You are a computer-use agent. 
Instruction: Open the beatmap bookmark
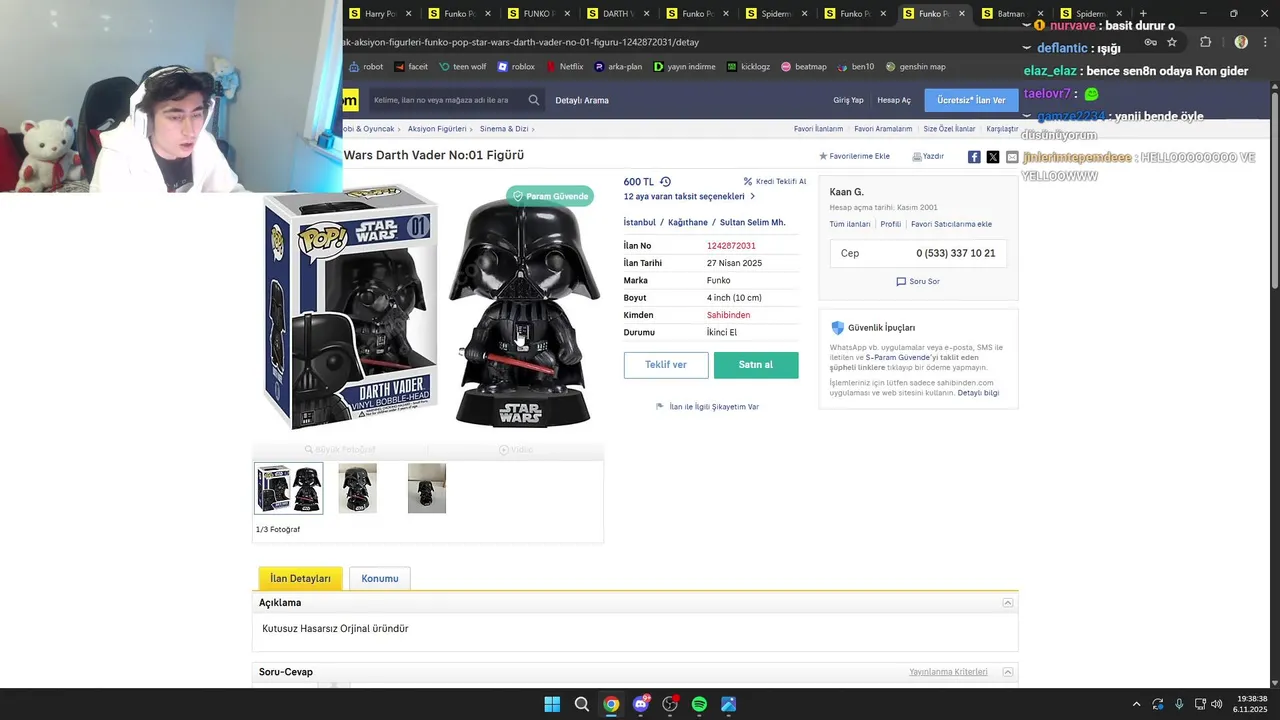(804, 67)
